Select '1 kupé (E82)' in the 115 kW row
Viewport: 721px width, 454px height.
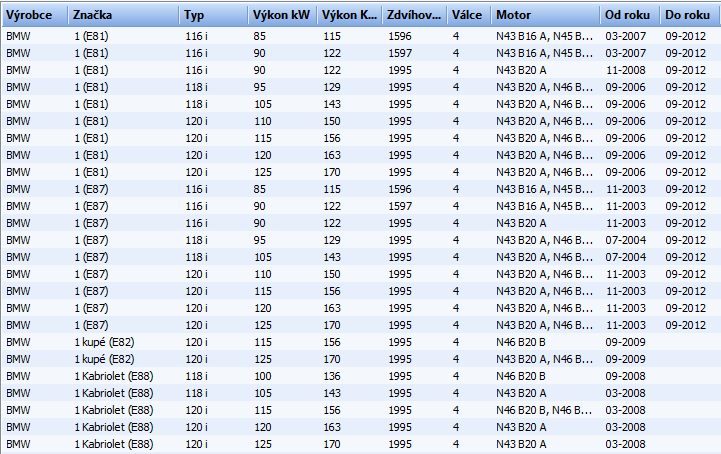pos(104,342)
